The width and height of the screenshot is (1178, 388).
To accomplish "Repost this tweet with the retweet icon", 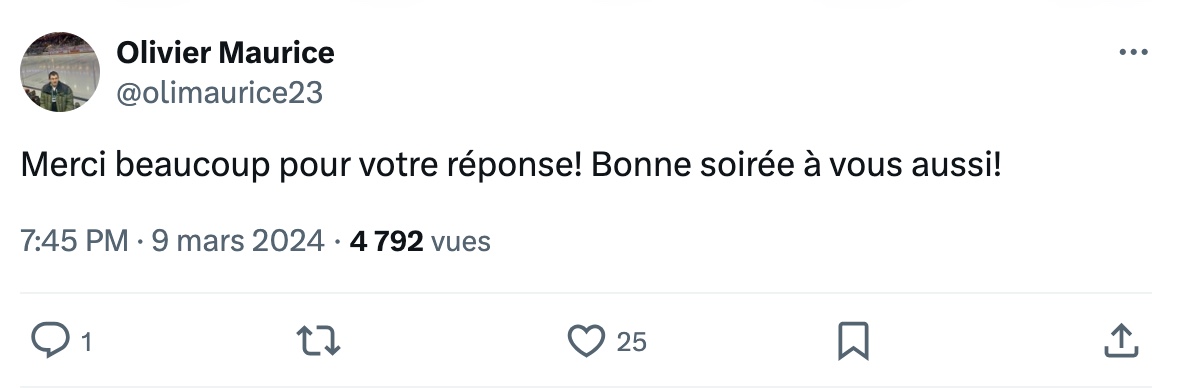I will point(319,341).
